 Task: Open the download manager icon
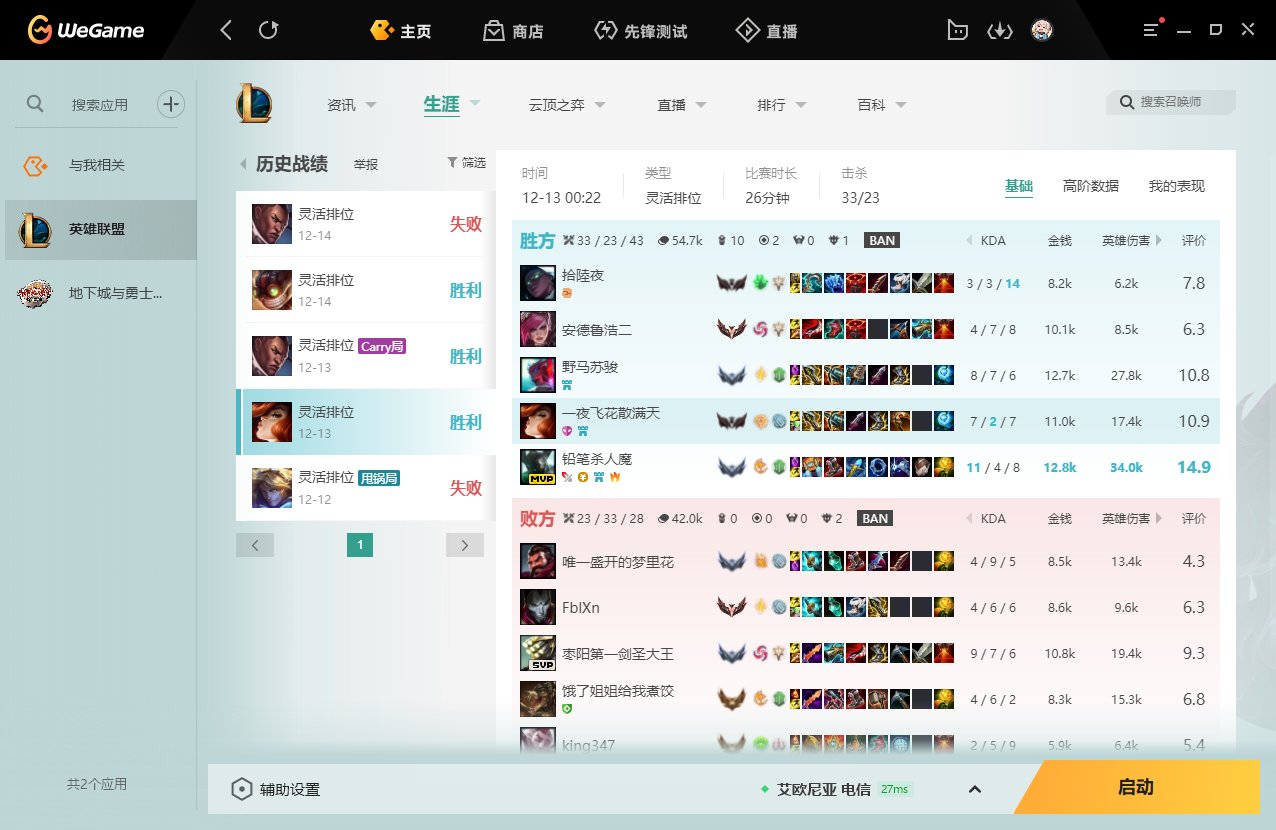coord(1000,30)
